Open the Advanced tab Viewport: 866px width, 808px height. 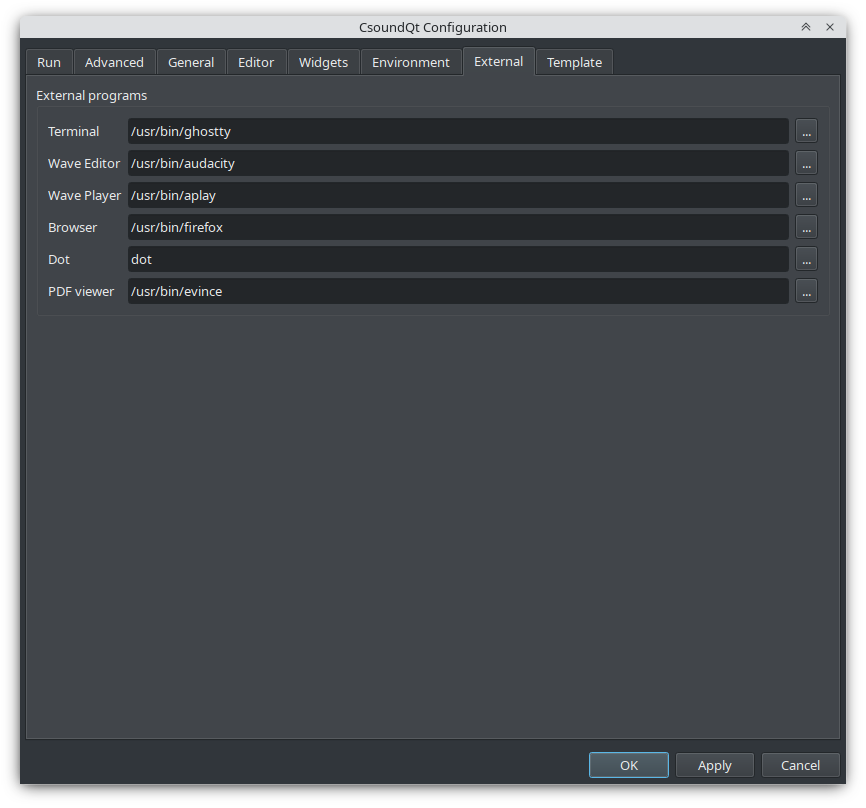114,62
